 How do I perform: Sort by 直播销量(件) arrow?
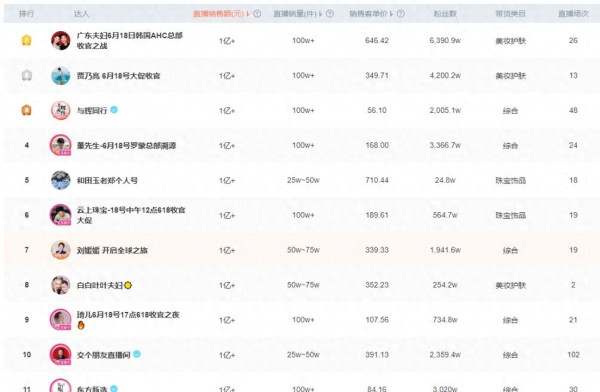[321, 14]
